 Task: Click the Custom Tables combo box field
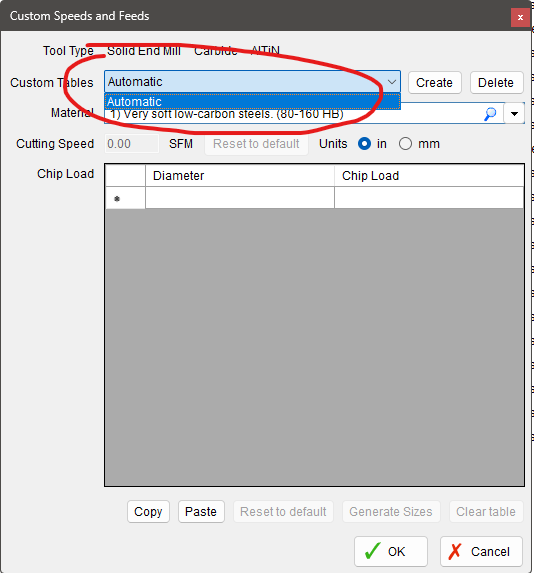[x=252, y=82]
